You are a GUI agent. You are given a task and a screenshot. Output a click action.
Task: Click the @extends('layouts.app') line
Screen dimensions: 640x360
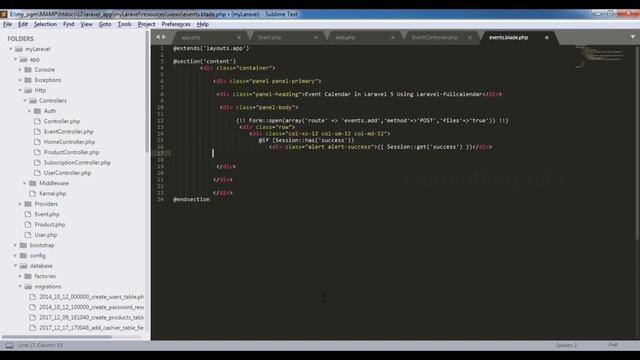click(x=211, y=48)
